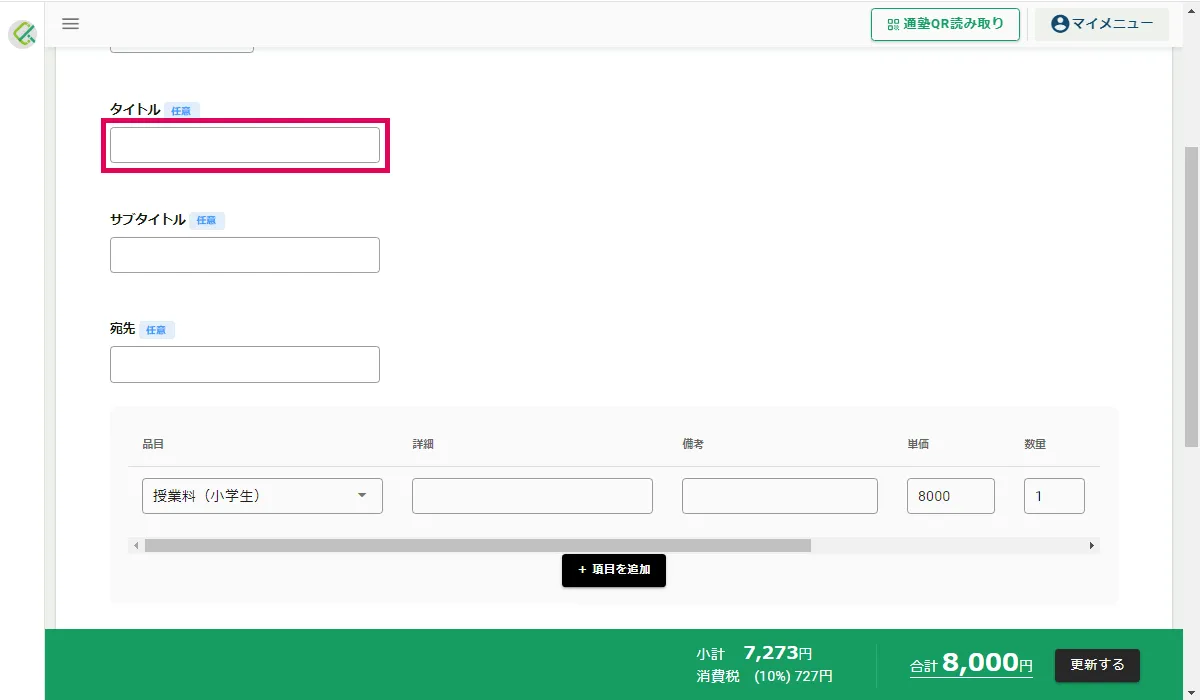Screen dimensions: 1200x700
Task: Click the ＋項目を追加 button
Action: (x=614, y=570)
